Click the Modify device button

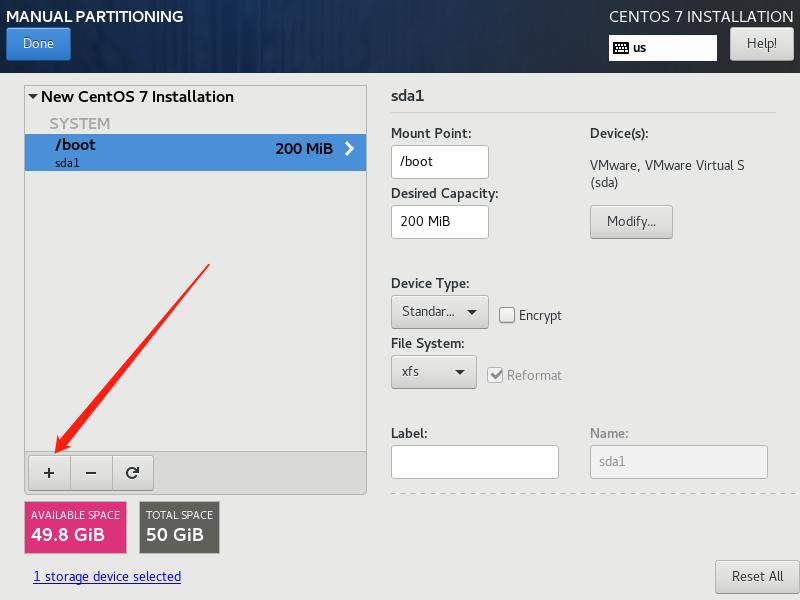[x=631, y=222]
